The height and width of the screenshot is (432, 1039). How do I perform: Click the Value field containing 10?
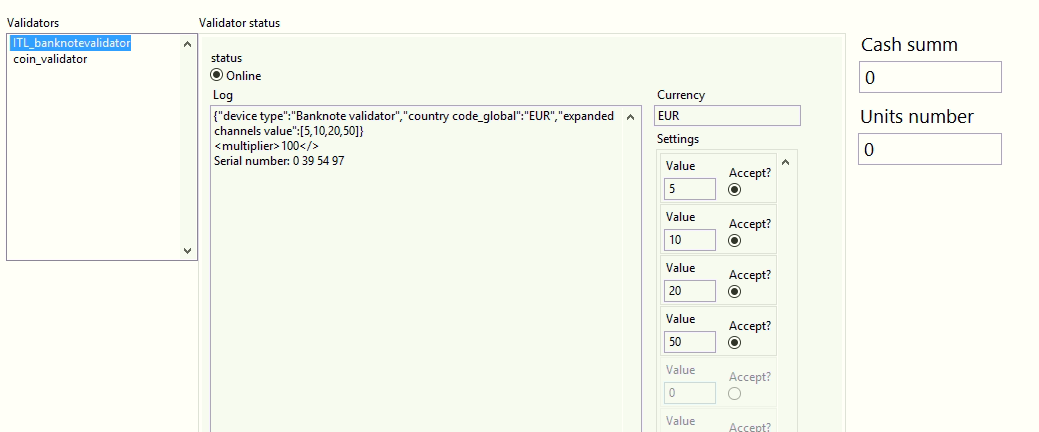(689, 240)
